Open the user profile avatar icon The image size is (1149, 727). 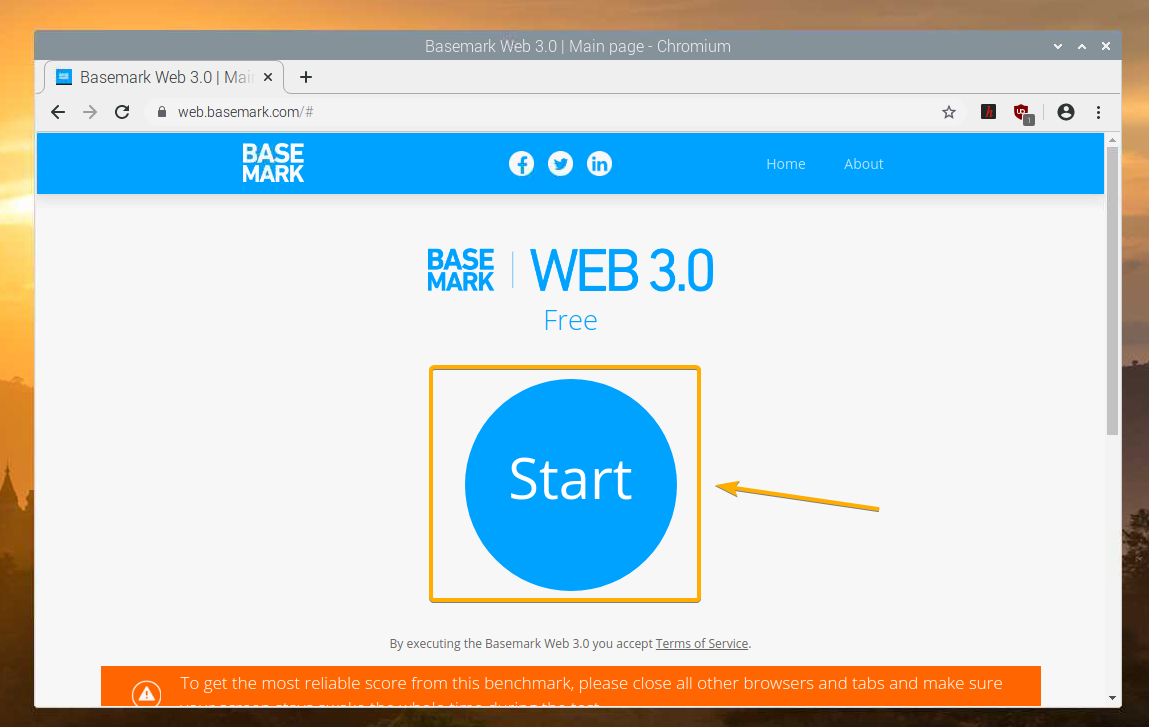click(x=1065, y=112)
